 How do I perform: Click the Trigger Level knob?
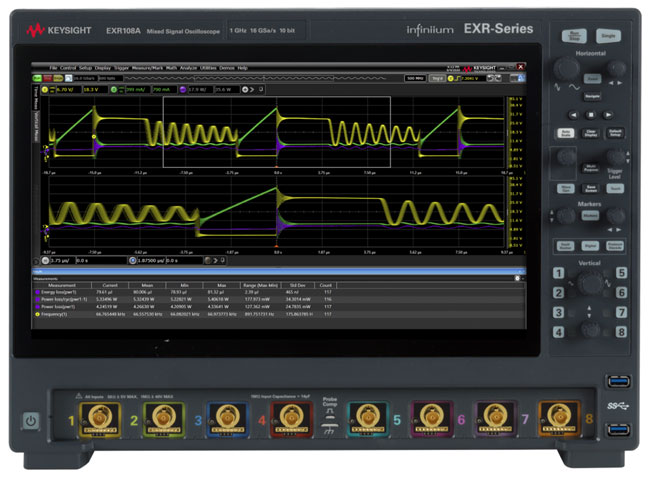pos(615,158)
